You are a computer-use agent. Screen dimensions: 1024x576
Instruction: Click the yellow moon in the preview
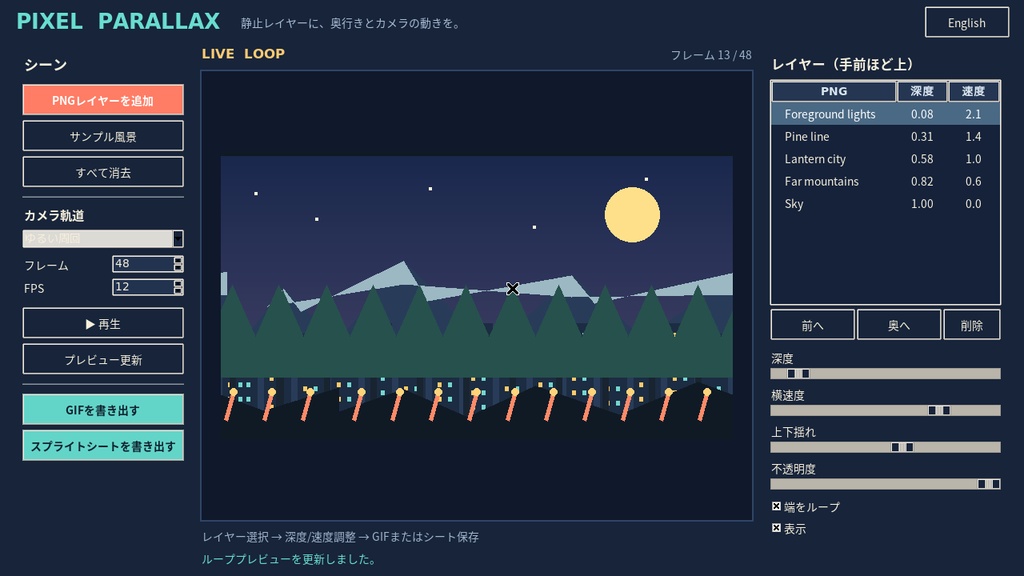click(x=632, y=215)
